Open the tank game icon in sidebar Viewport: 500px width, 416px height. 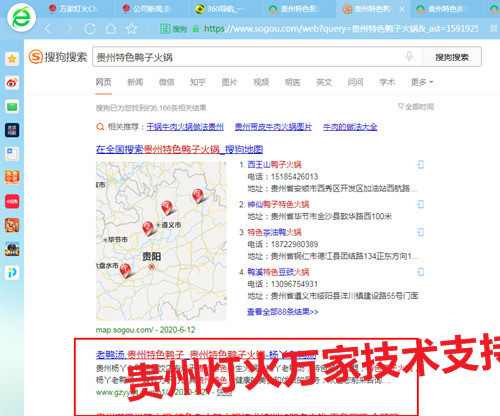pos(12,249)
